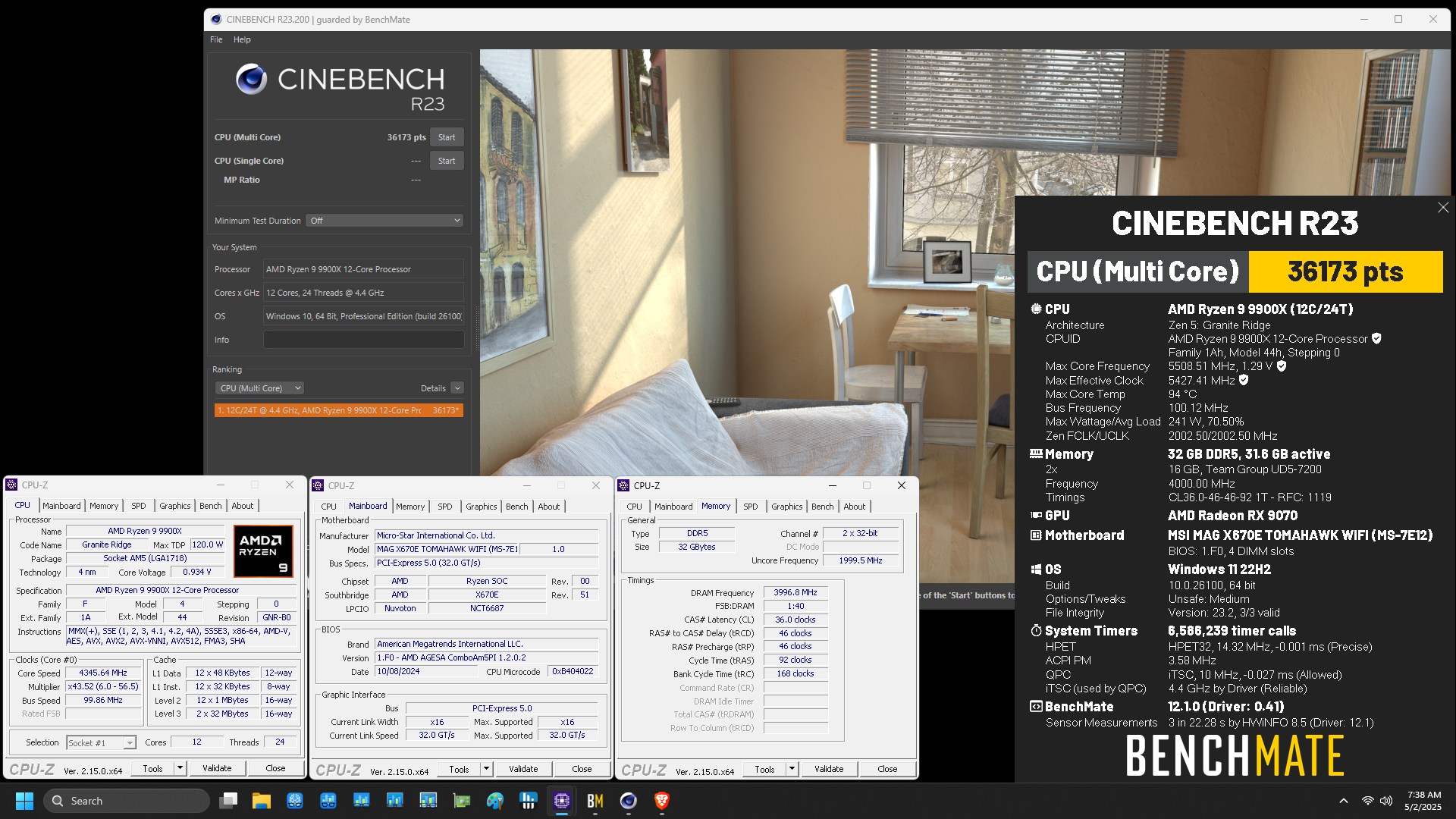Open the Tools dropdown arrow in the CPU-Z CPU window

(180, 768)
